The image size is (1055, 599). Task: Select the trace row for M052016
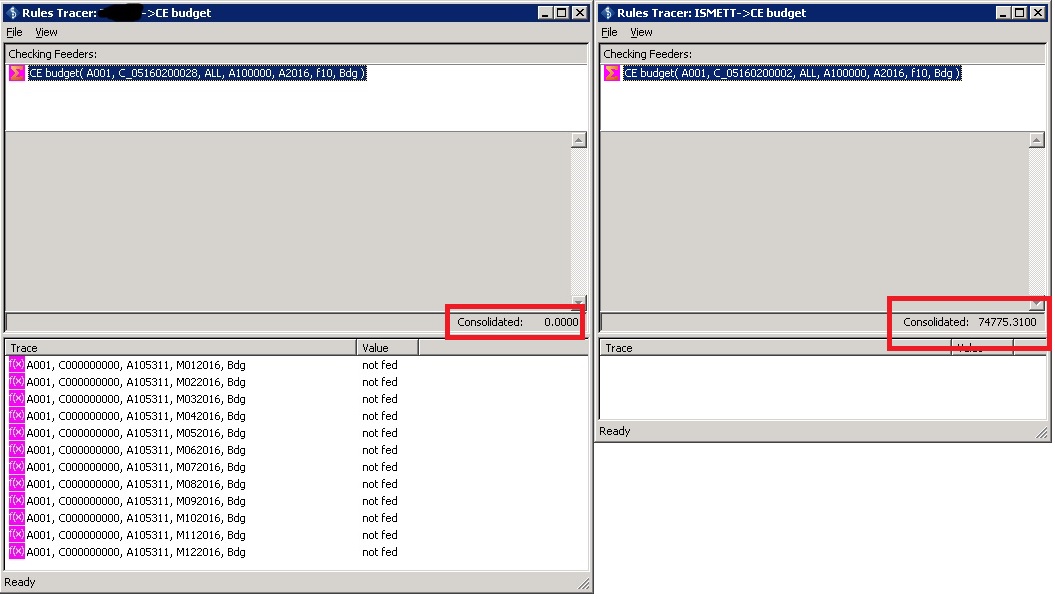click(x=136, y=433)
